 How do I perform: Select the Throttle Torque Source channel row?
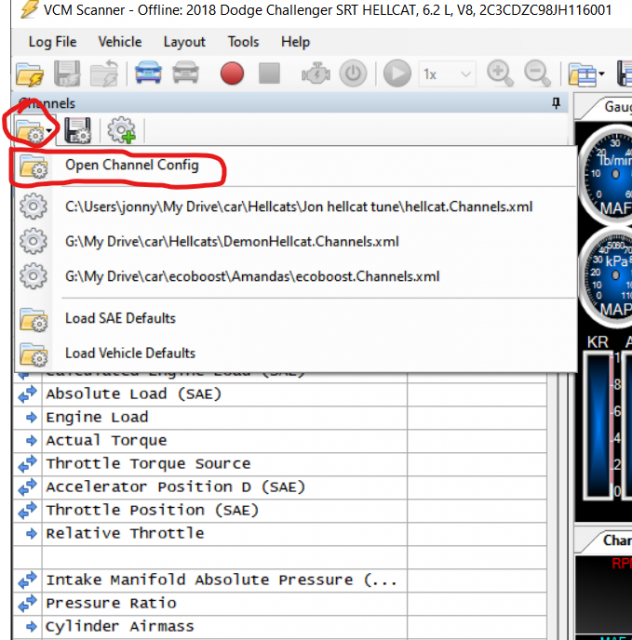[148, 464]
